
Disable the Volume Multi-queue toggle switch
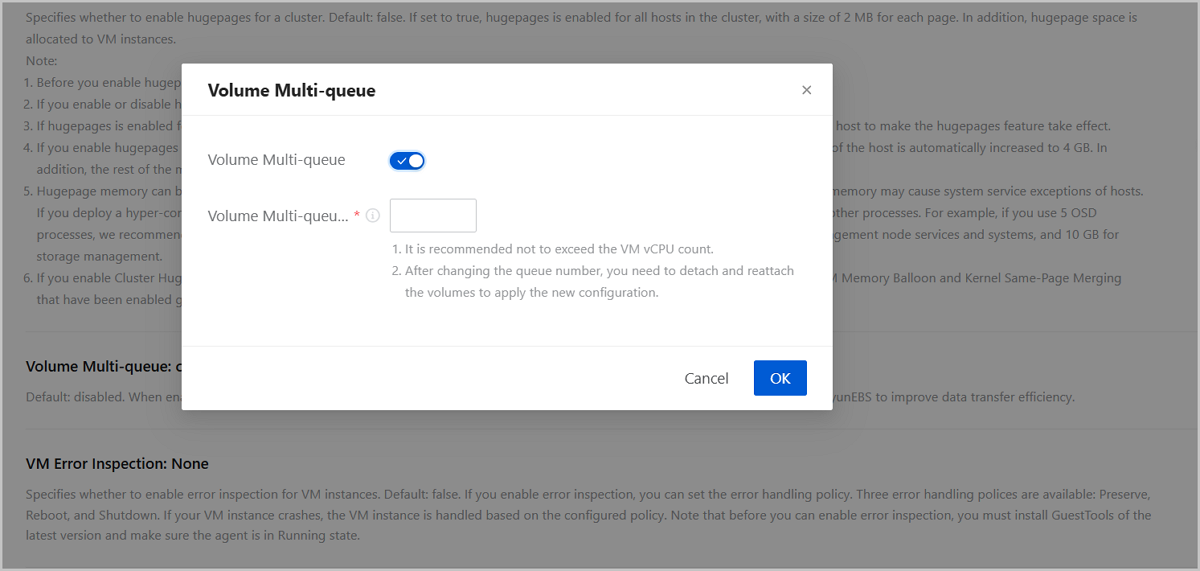click(x=407, y=160)
